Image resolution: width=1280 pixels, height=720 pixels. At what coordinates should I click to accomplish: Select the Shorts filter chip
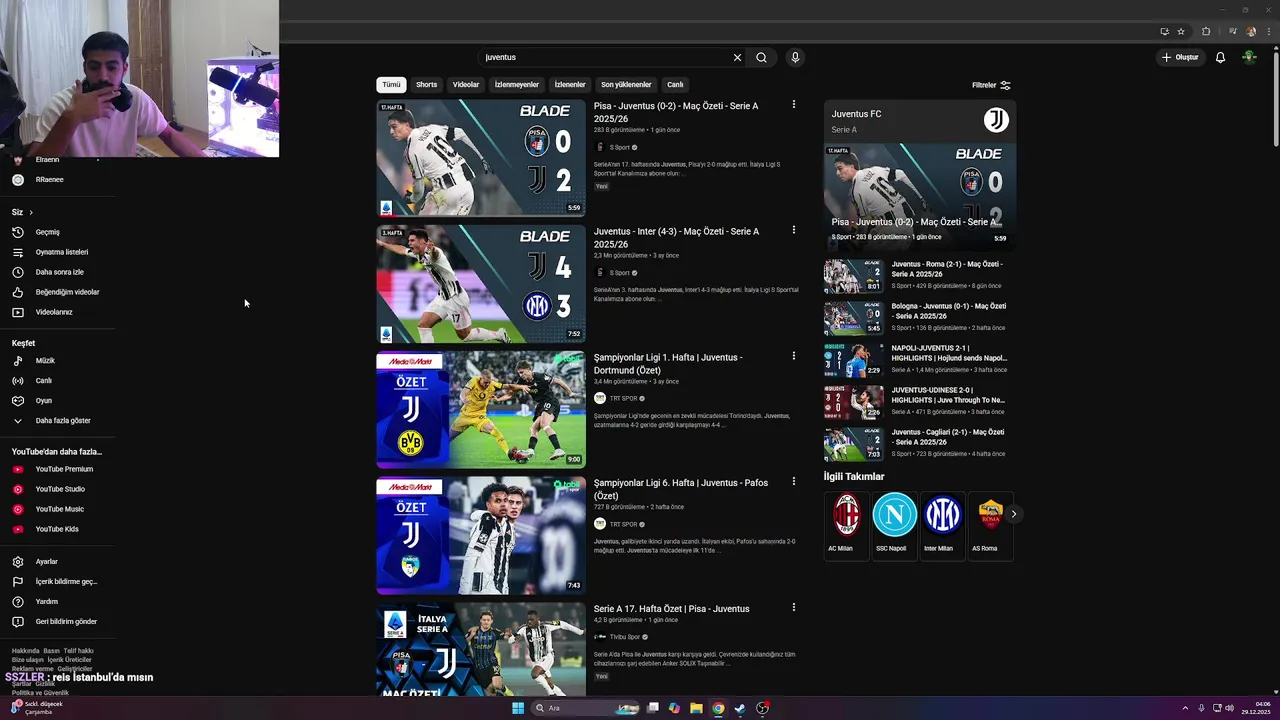coord(427,85)
